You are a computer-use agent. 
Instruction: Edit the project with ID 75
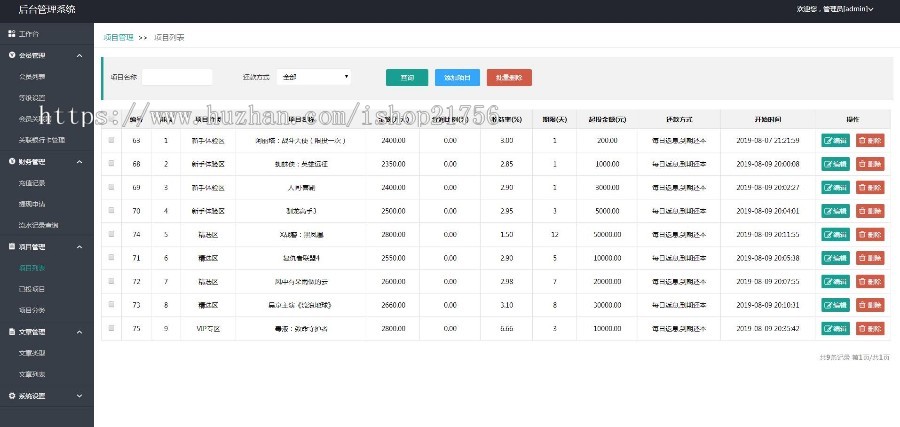coord(836,328)
